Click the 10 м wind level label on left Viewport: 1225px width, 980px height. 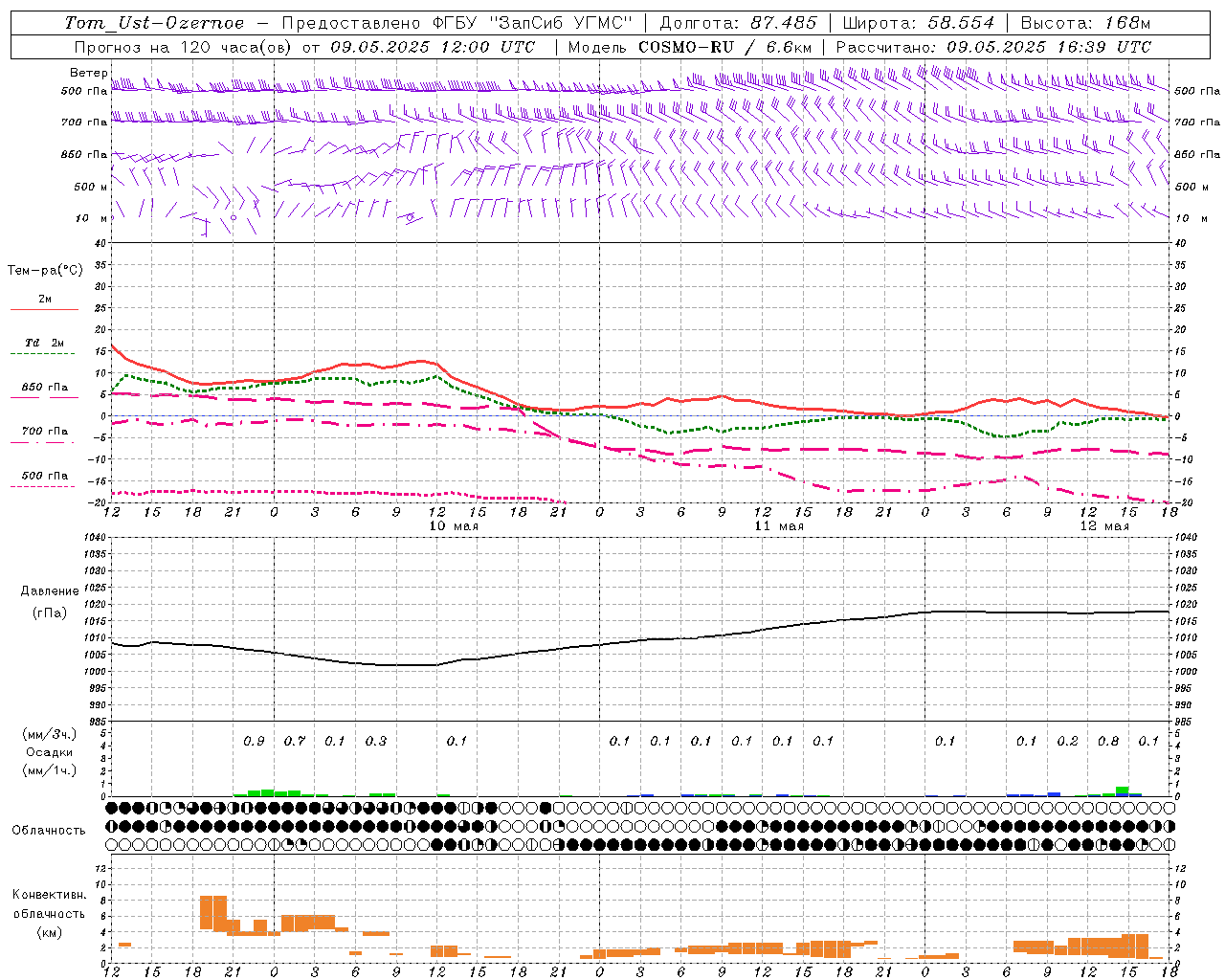pos(91,218)
